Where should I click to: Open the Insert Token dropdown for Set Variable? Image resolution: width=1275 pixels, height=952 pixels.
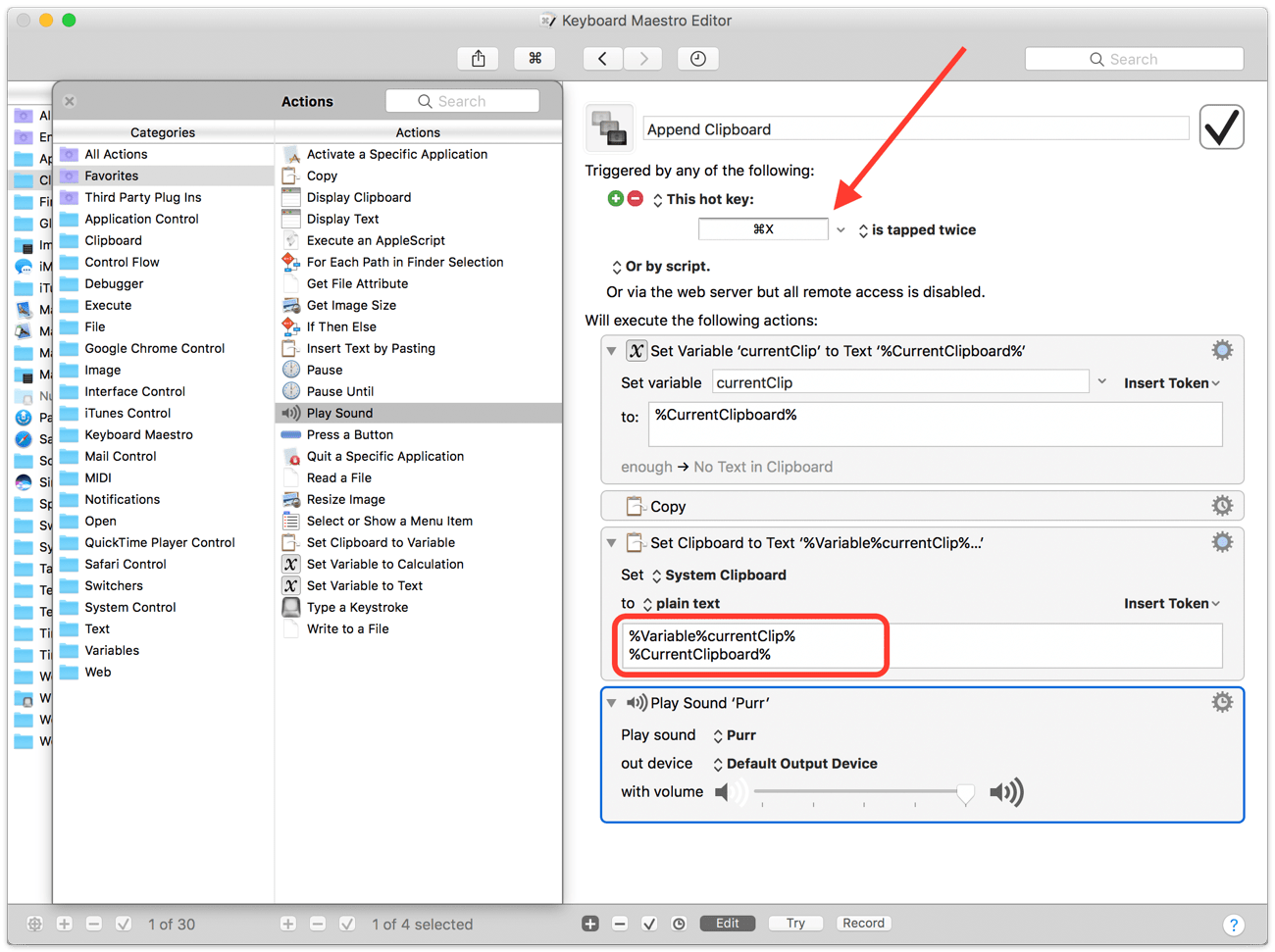point(1171,383)
